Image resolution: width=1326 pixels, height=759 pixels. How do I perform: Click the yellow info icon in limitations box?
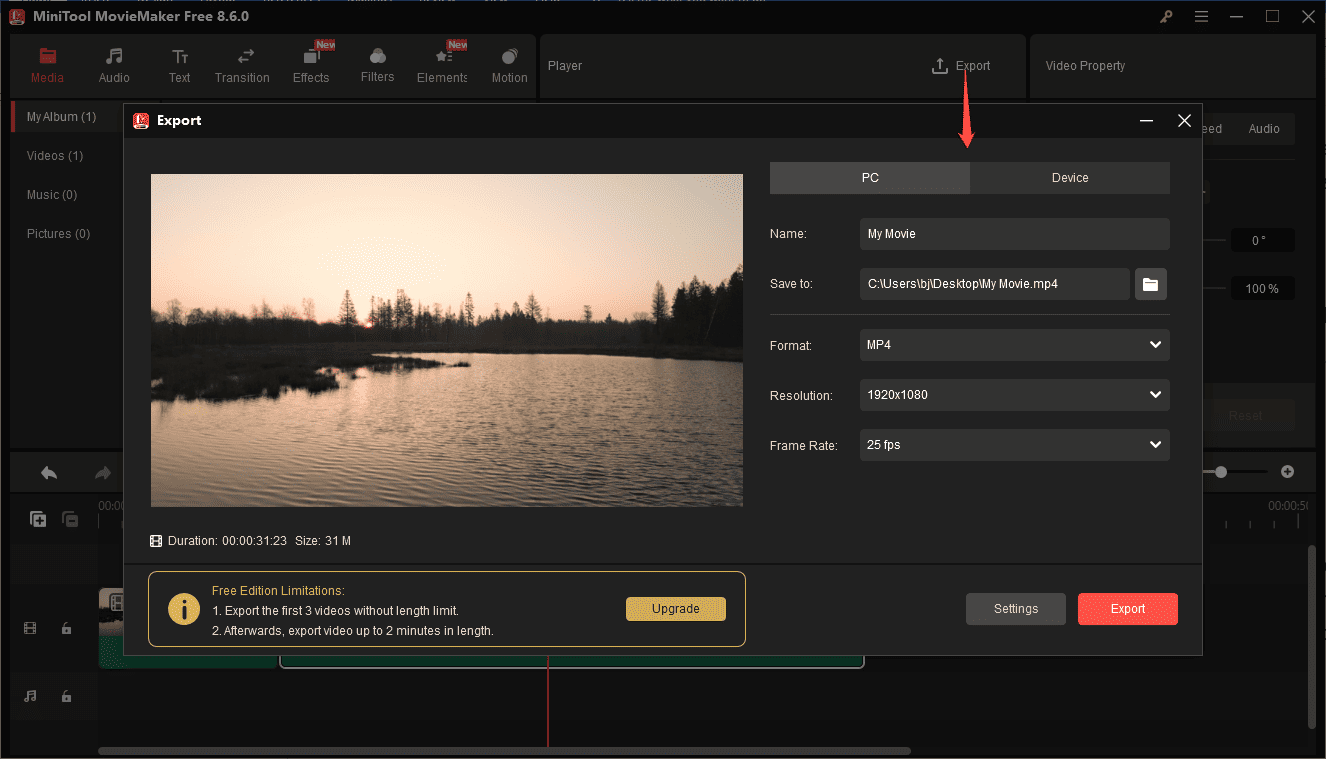click(x=183, y=609)
